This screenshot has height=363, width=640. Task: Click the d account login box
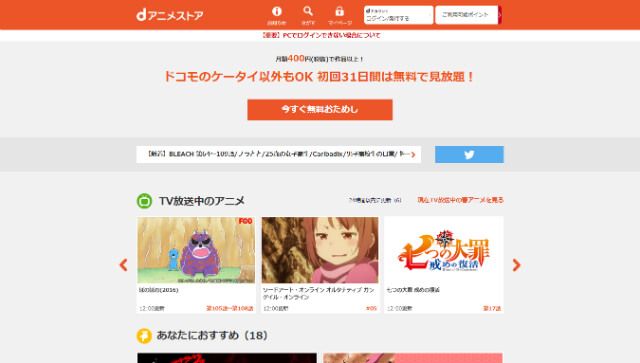click(x=398, y=15)
